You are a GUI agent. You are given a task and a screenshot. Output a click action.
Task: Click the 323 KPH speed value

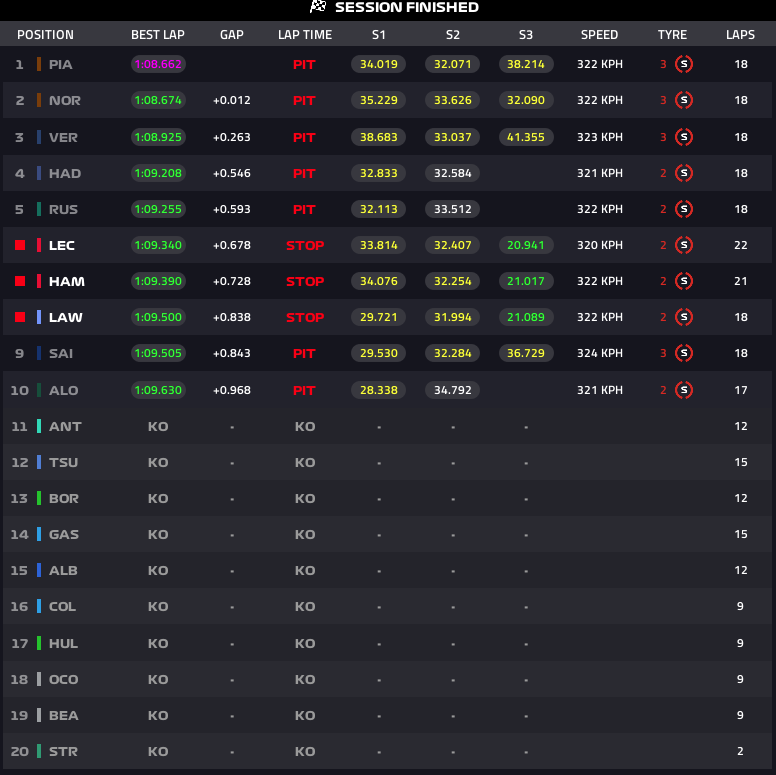pos(599,137)
